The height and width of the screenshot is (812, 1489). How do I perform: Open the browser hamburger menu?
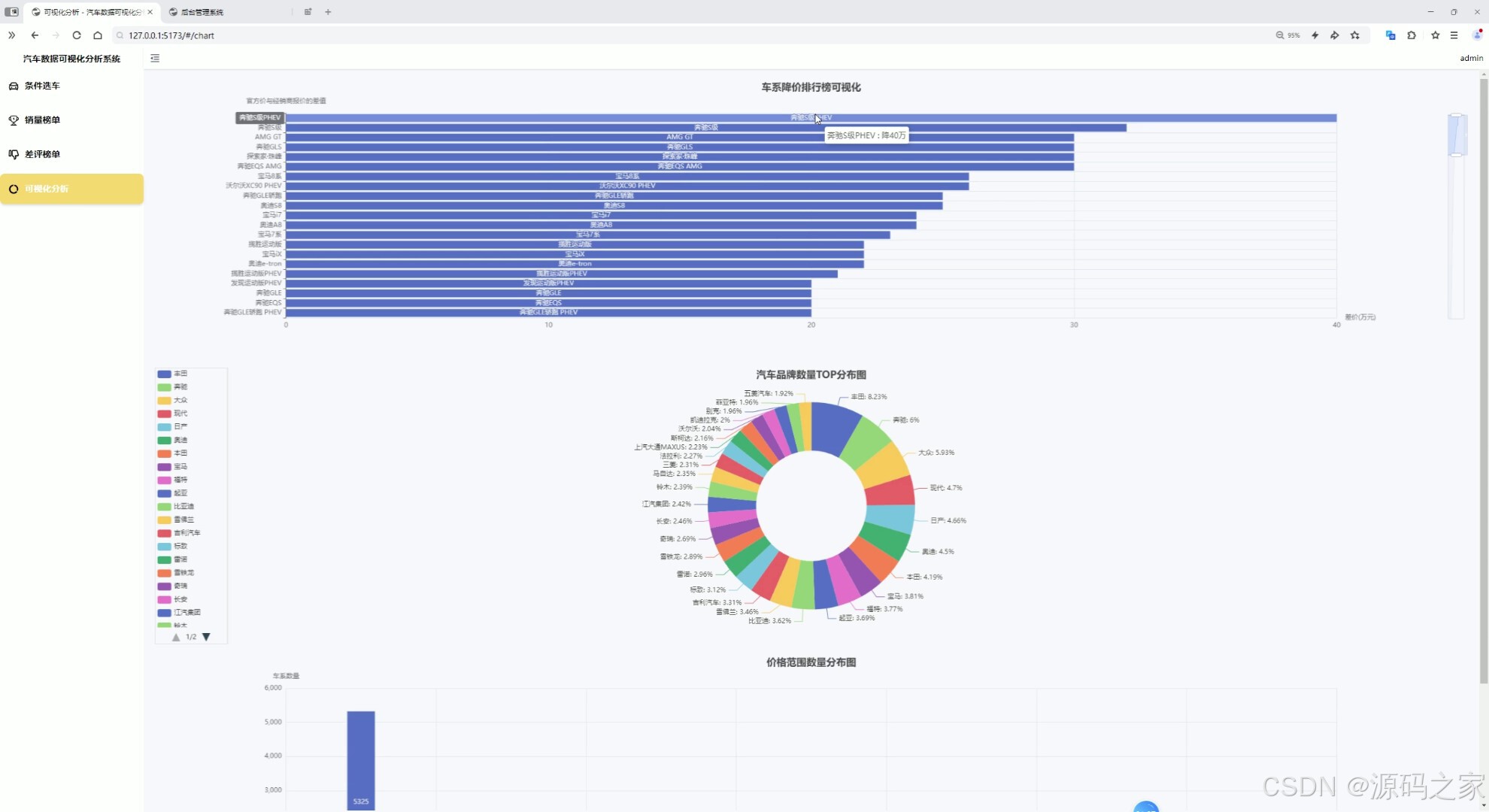coord(1454,35)
